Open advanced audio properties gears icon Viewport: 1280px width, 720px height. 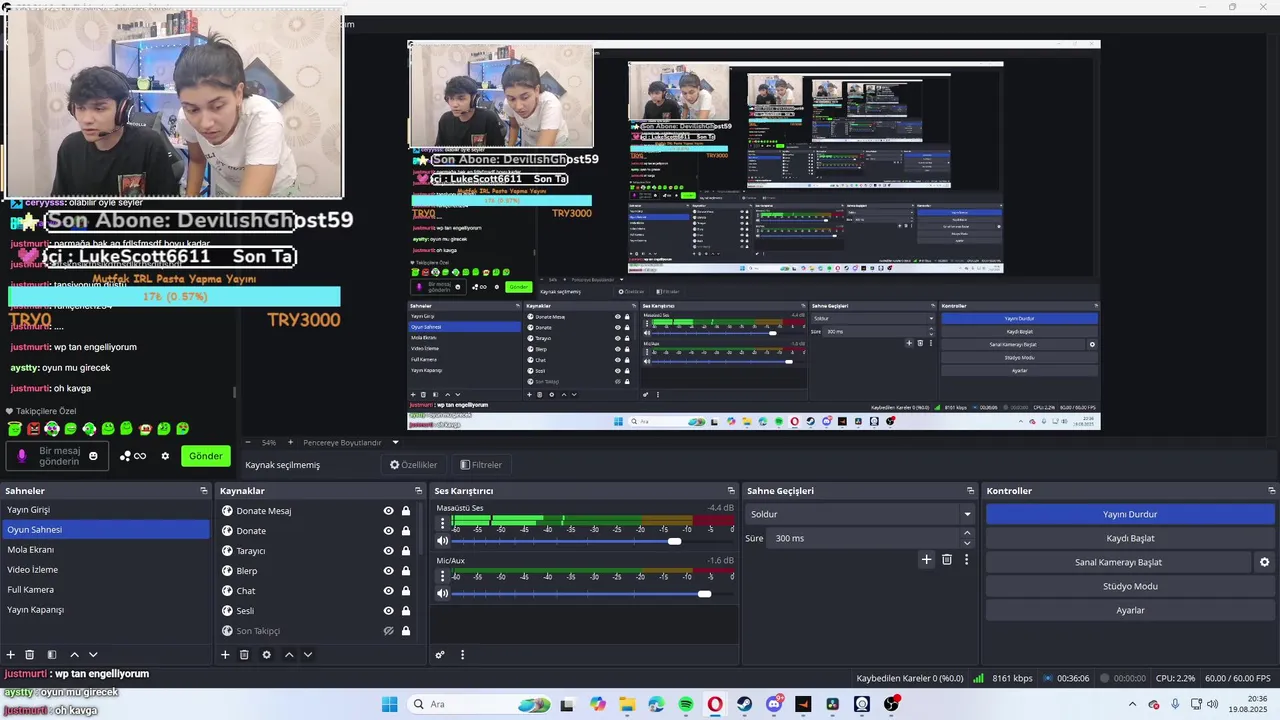(x=440, y=655)
